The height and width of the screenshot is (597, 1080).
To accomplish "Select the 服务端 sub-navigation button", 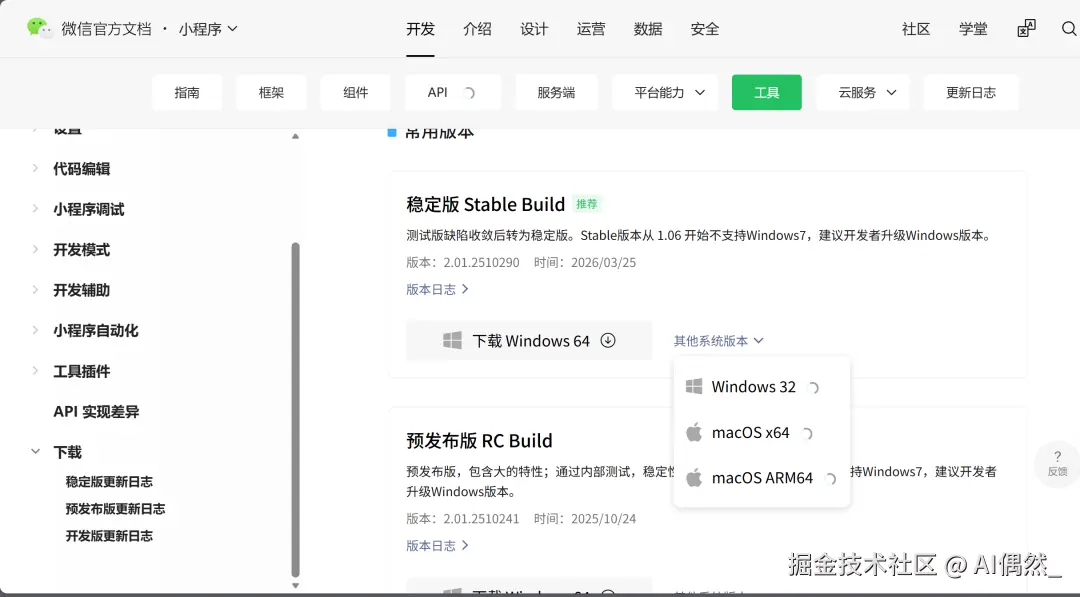I will pos(557,92).
